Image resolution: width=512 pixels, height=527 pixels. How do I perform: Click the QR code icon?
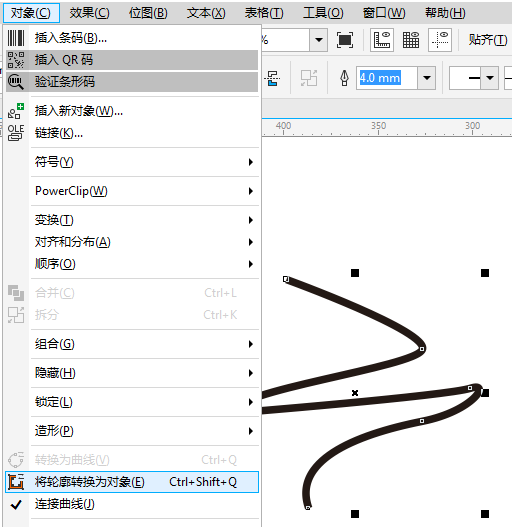click(x=16, y=60)
